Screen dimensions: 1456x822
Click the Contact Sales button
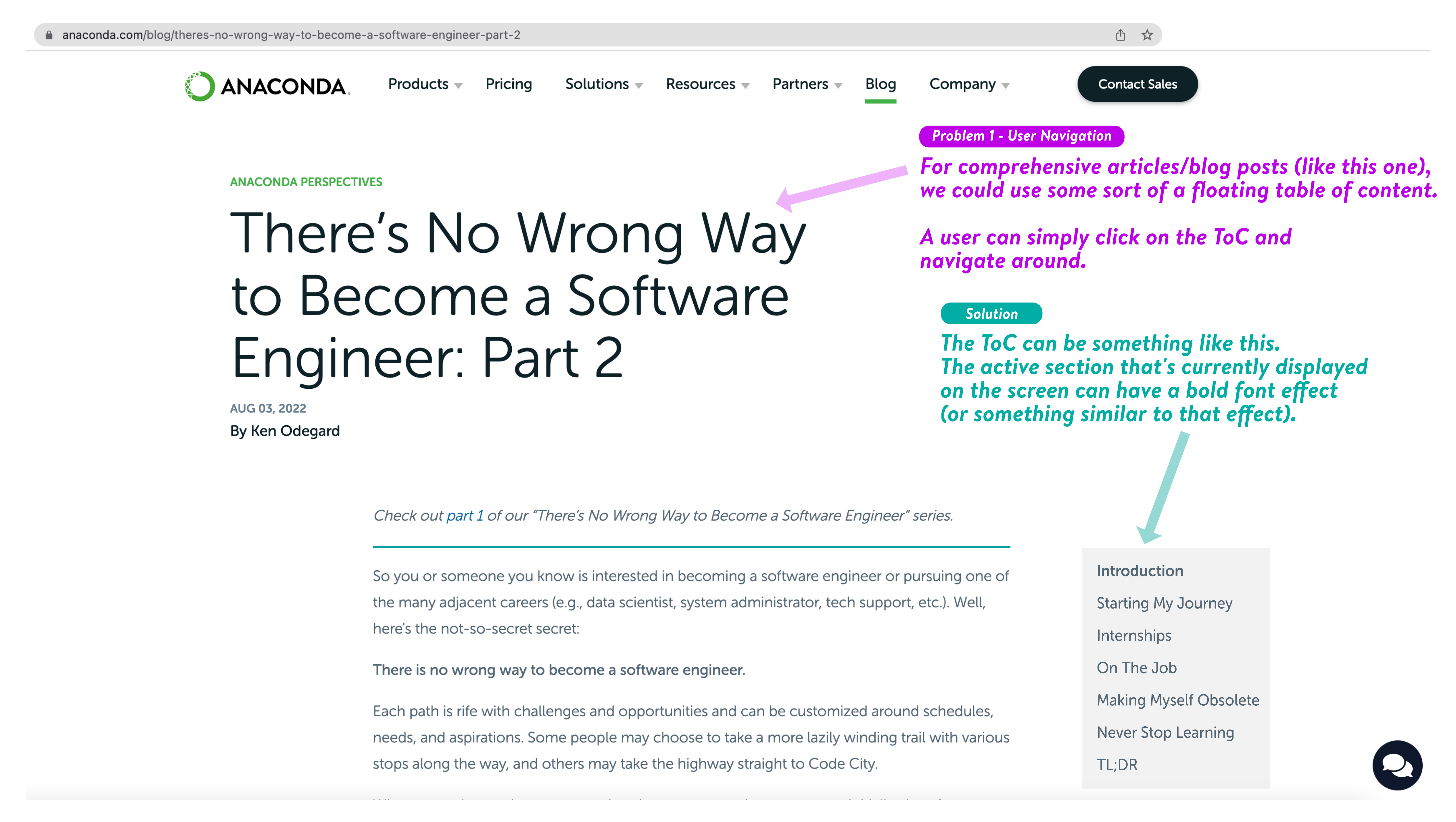point(1137,84)
